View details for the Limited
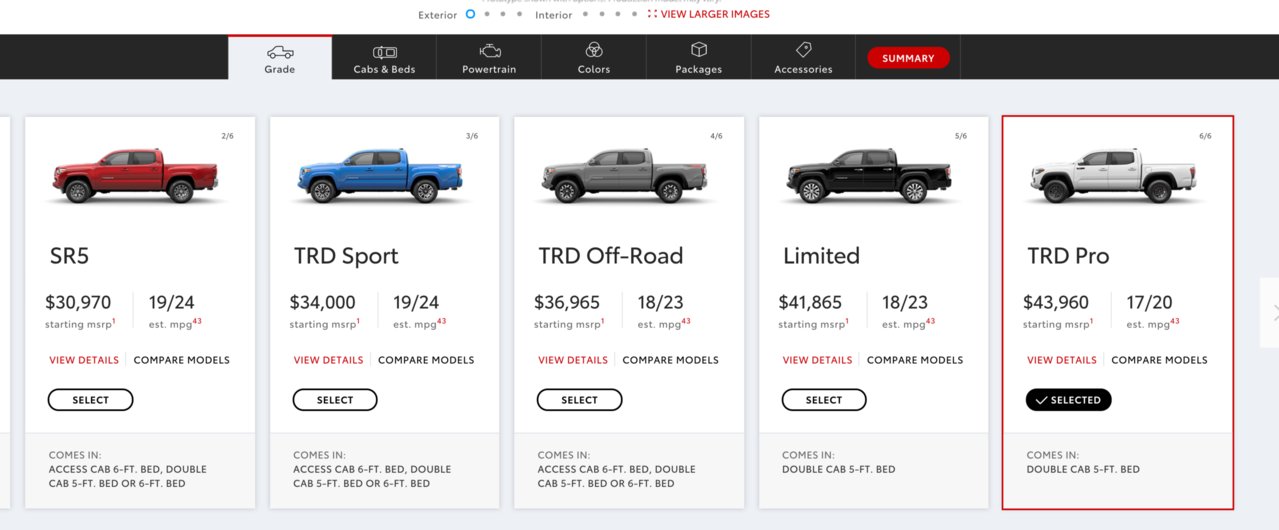Screen dimensions: 1279x530 pyautogui.click(x=817, y=360)
